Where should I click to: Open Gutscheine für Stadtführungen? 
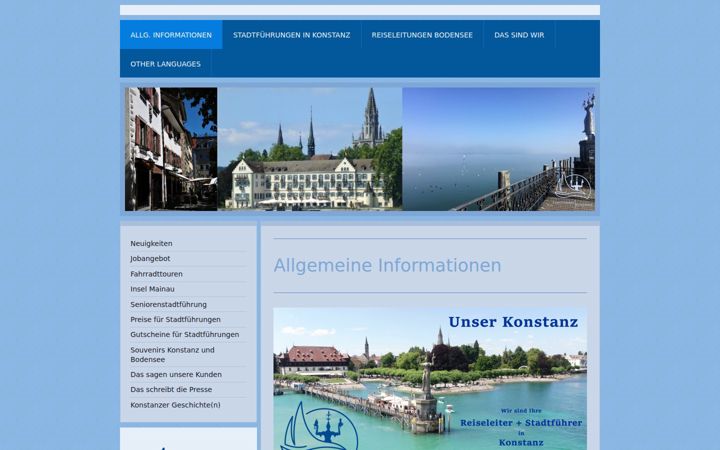point(184,334)
